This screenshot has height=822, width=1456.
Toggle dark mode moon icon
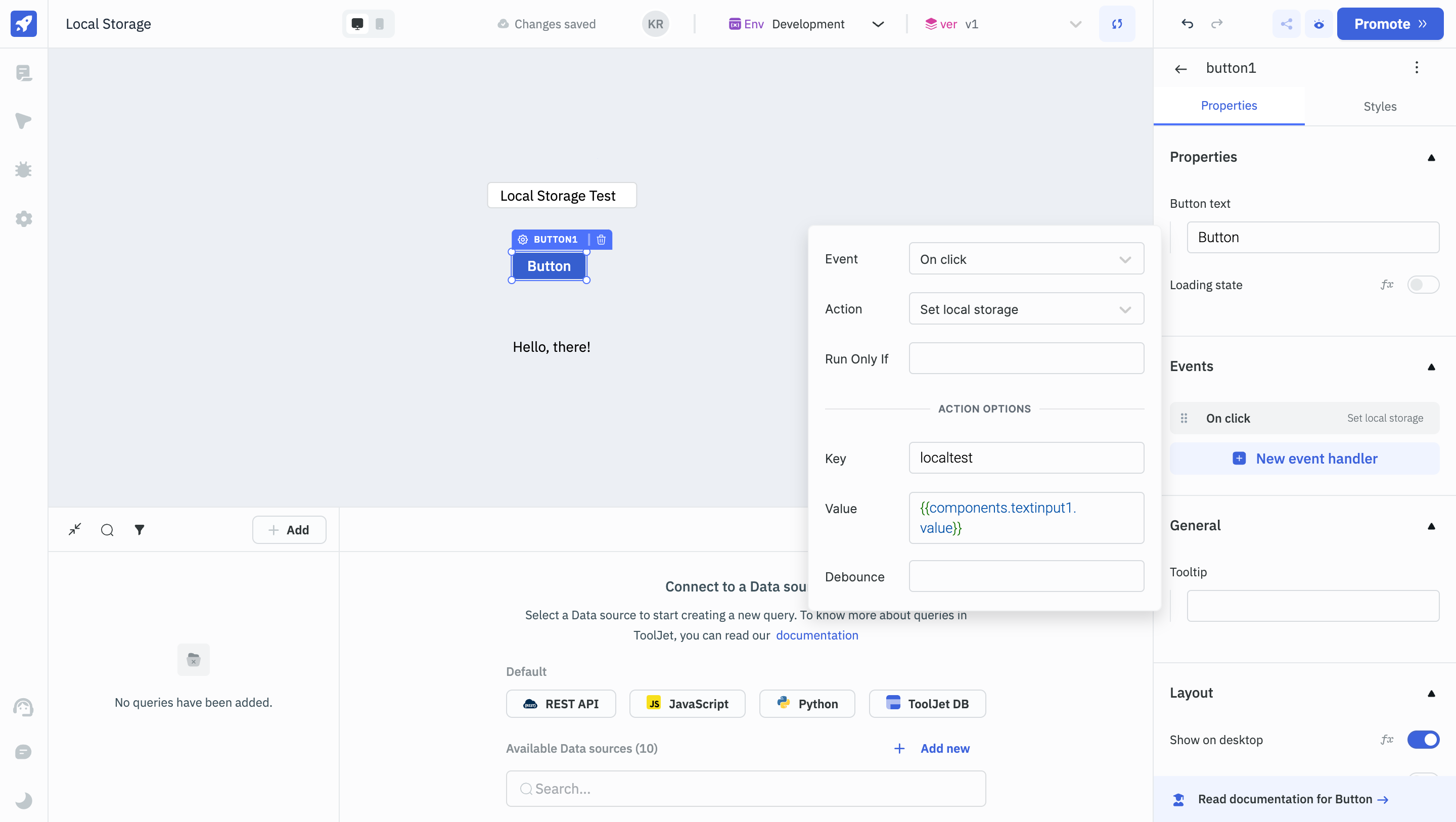(x=24, y=801)
